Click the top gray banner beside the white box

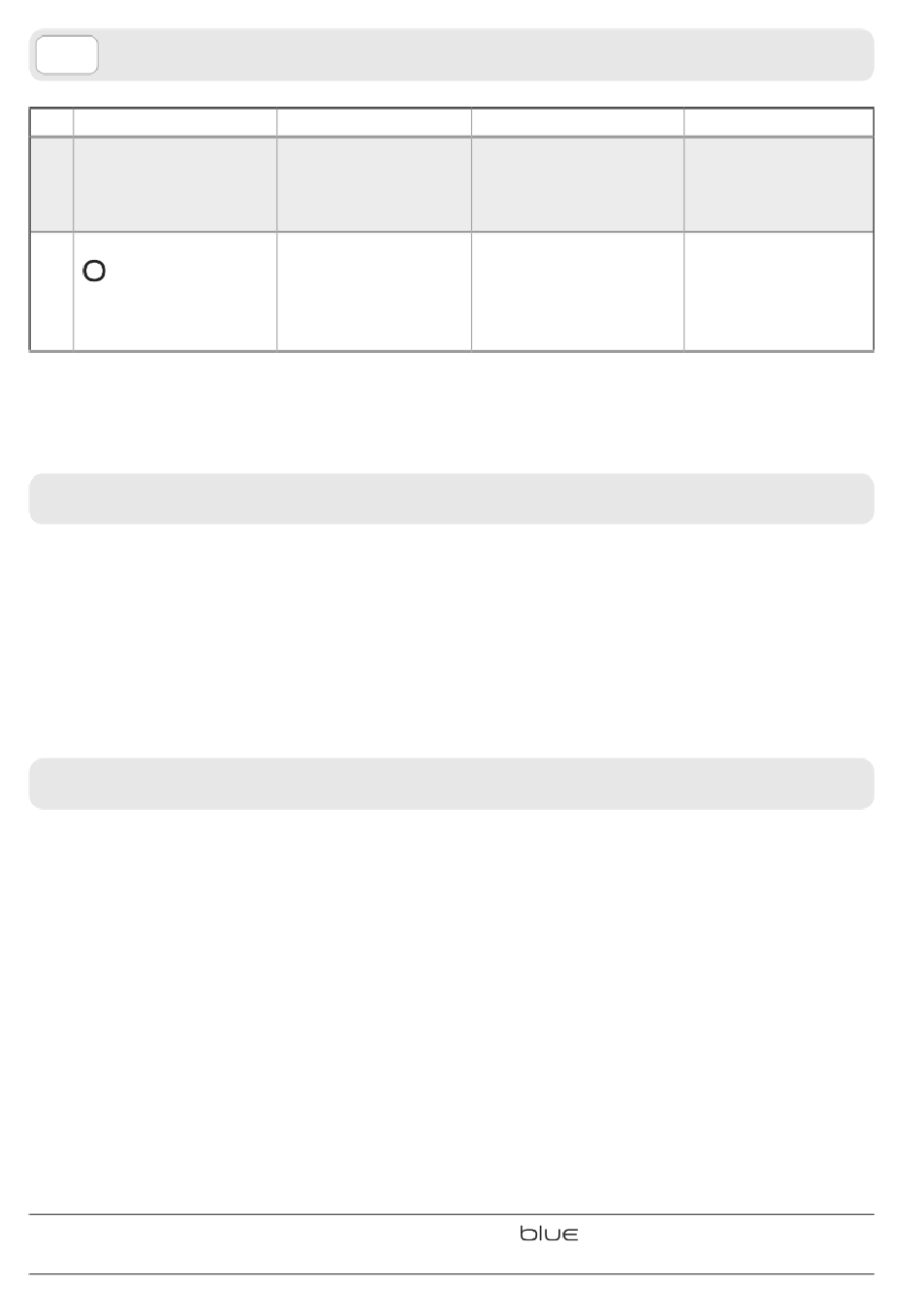(486, 54)
